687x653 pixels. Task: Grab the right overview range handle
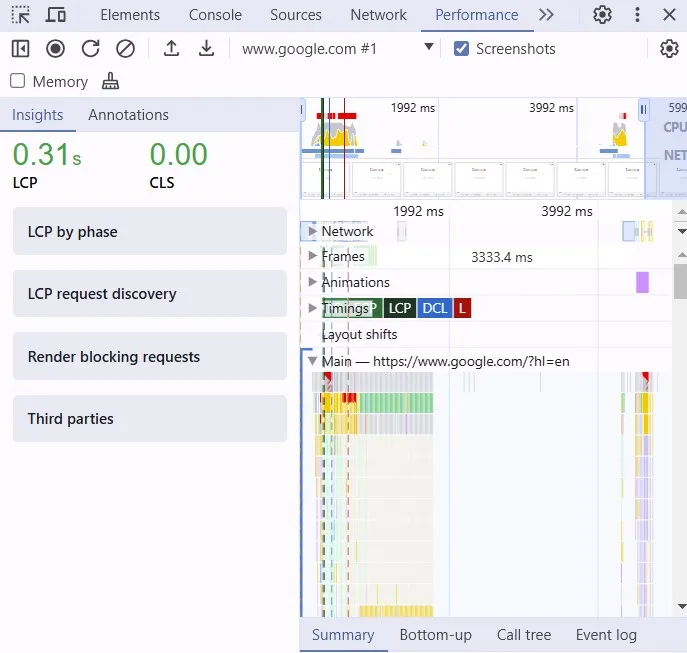[x=643, y=109]
